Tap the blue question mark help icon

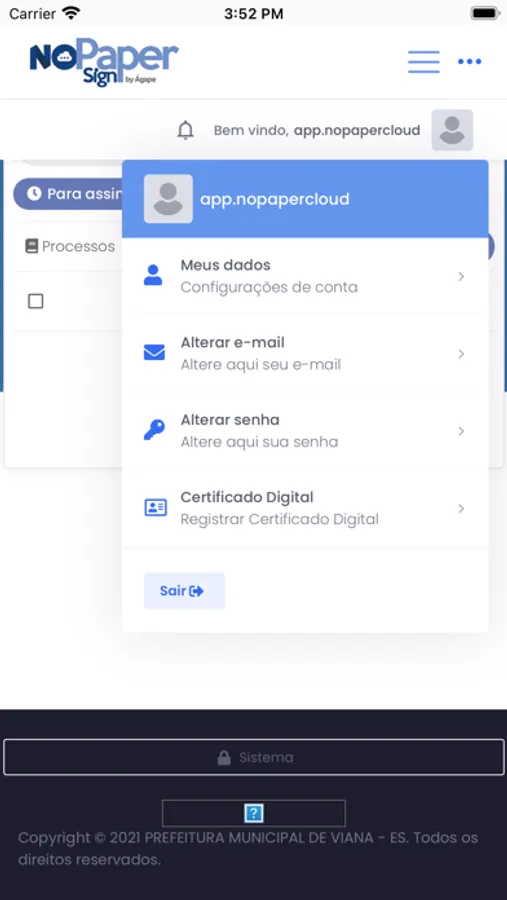pos(254,813)
